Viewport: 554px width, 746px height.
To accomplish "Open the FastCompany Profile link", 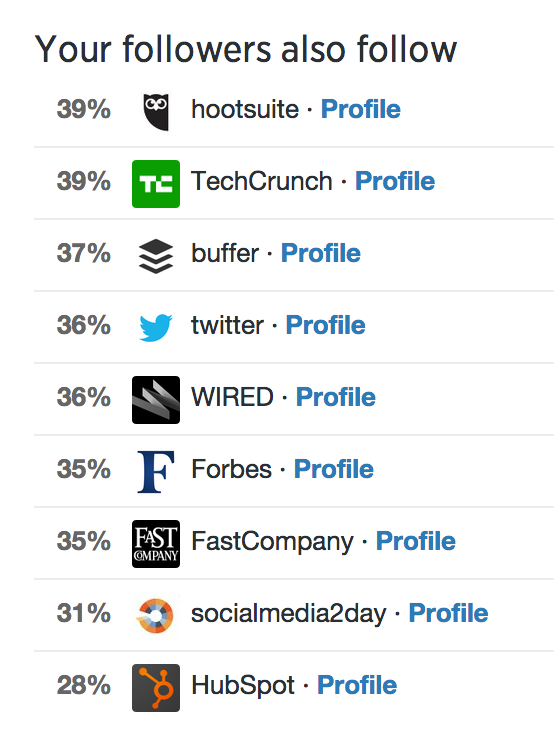I will [416, 541].
